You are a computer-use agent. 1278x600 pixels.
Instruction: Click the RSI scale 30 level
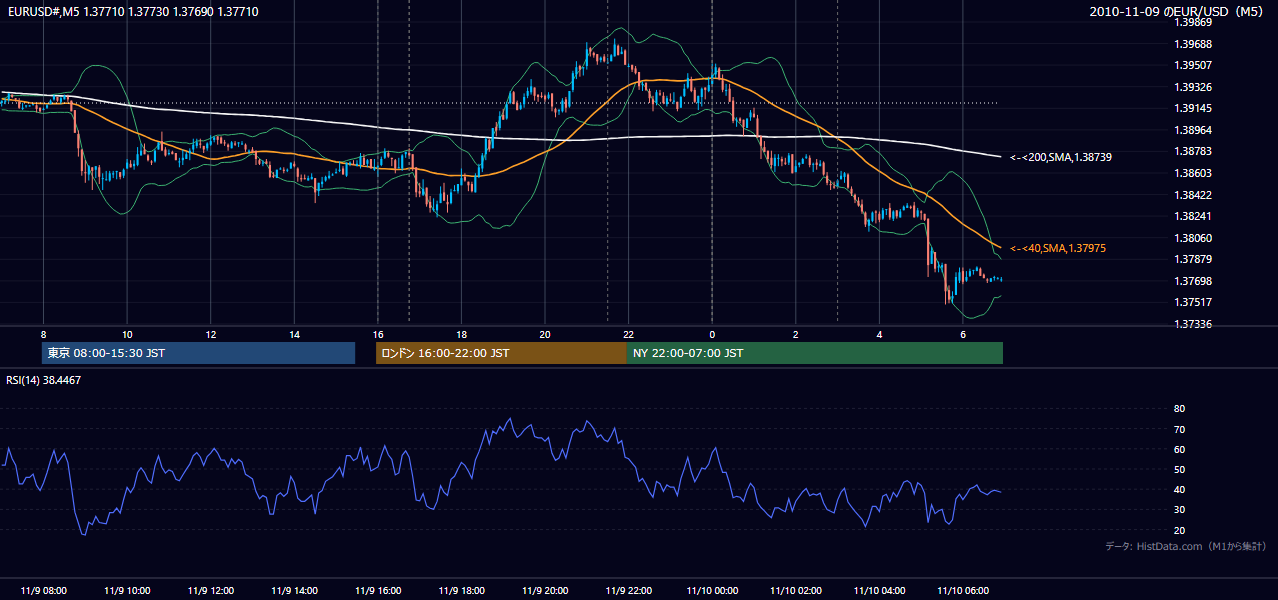click(1179, 510)
